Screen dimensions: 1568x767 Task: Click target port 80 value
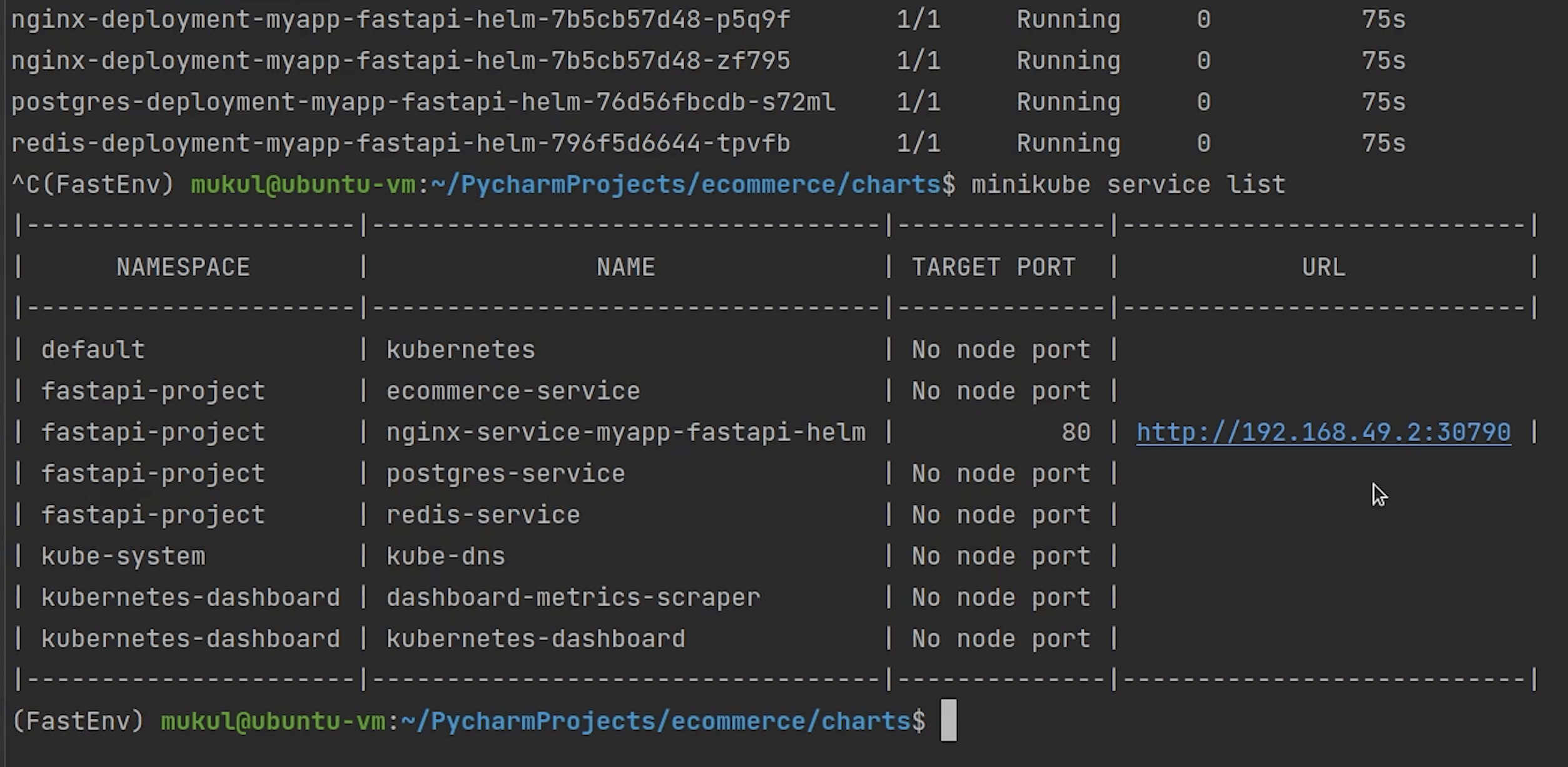click(1076, 432)
